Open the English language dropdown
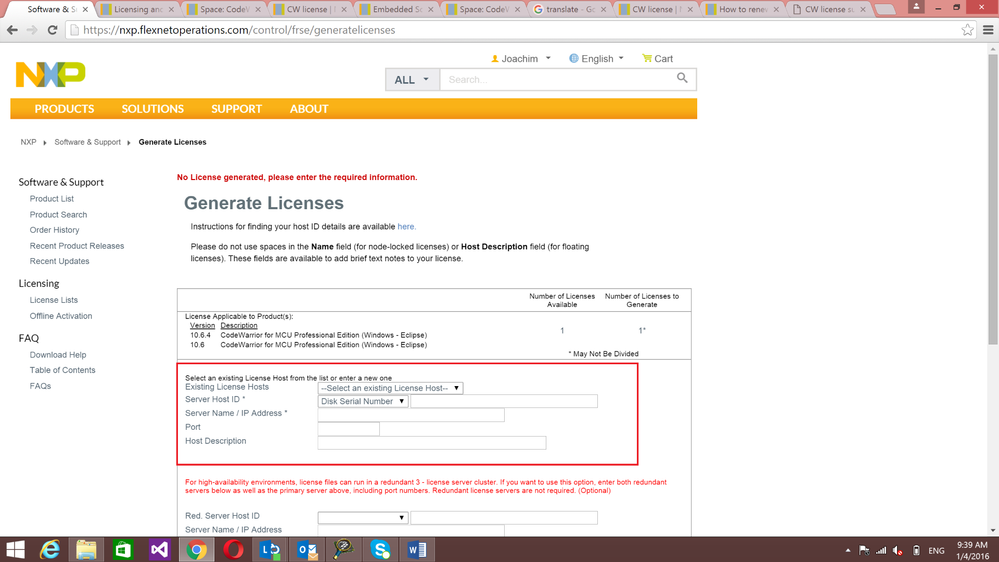999x562 pixels. pyautogui.click(x=596, y=59)
